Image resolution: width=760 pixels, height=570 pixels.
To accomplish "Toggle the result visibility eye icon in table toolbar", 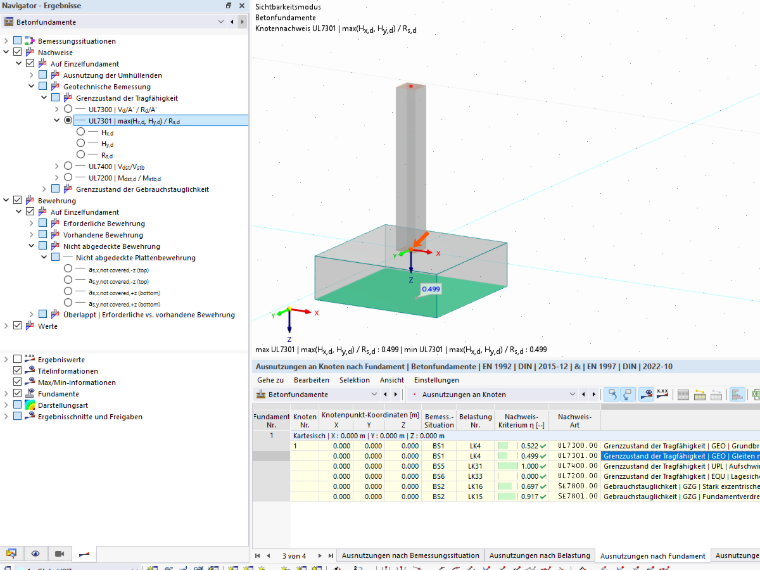I will [x=646, y=395].
